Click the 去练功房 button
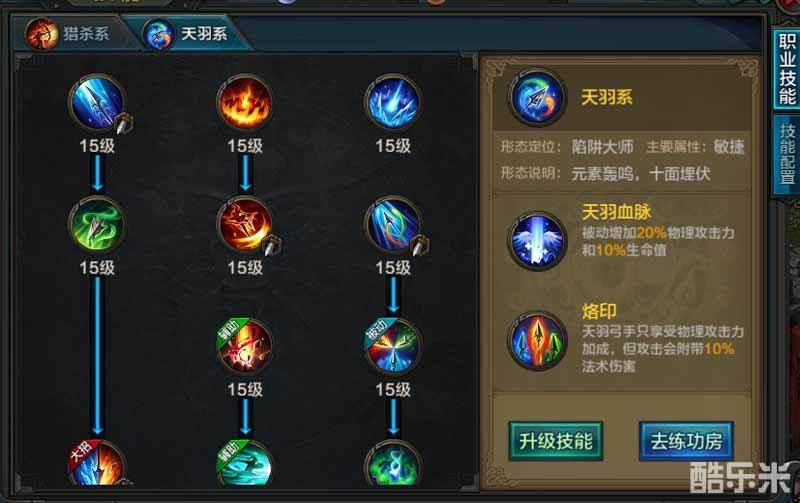 [687, 441]
